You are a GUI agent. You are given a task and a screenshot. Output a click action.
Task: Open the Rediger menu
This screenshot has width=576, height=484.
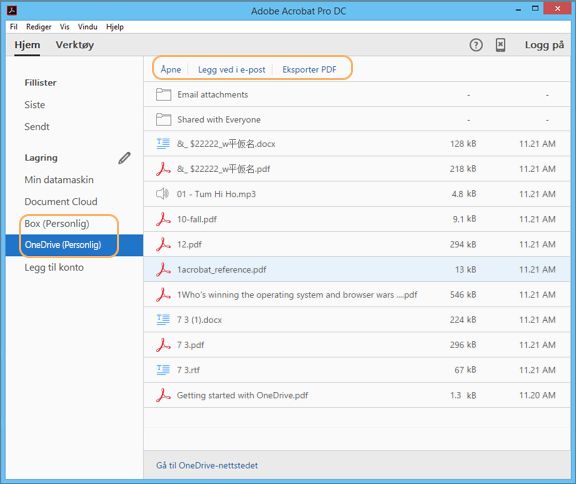39,27
